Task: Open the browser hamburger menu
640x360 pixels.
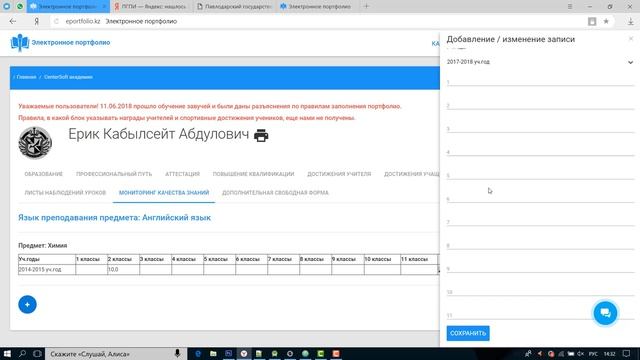Action: pos(570,7)
